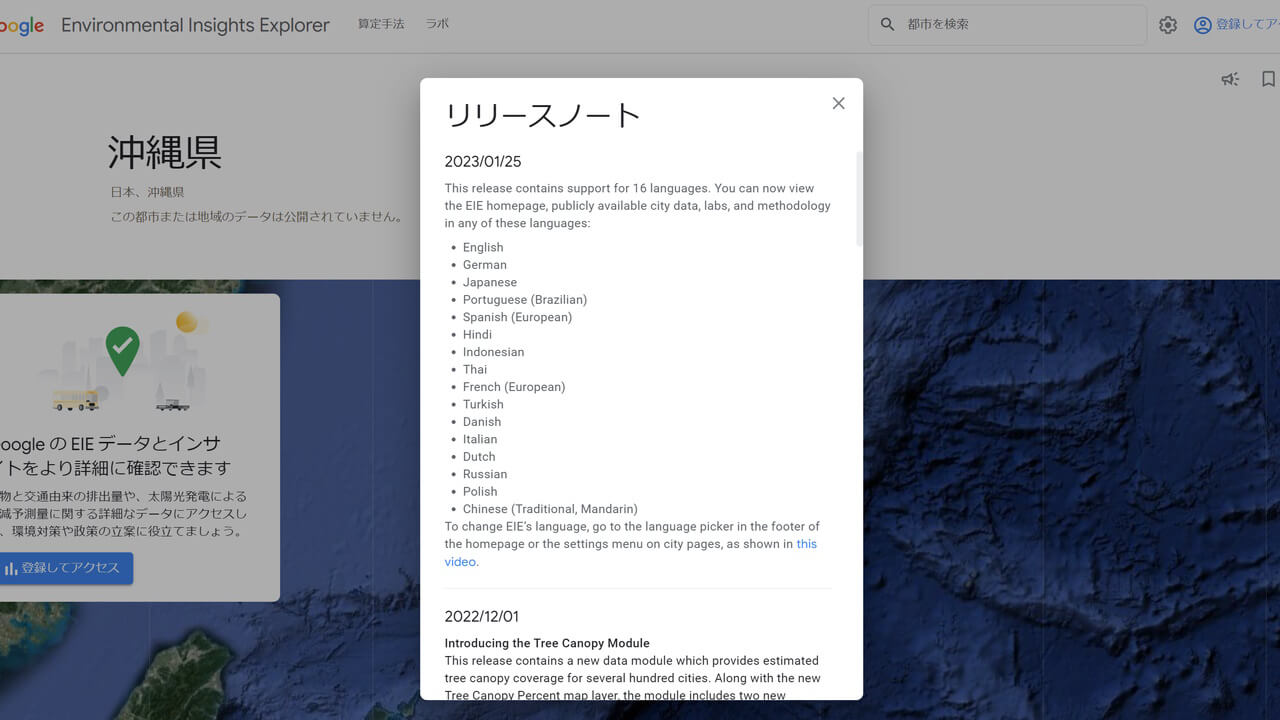Bookmark this city with the bookmark icon
The width and height of the screenshot is (1280, 720).
point(1268,79)
